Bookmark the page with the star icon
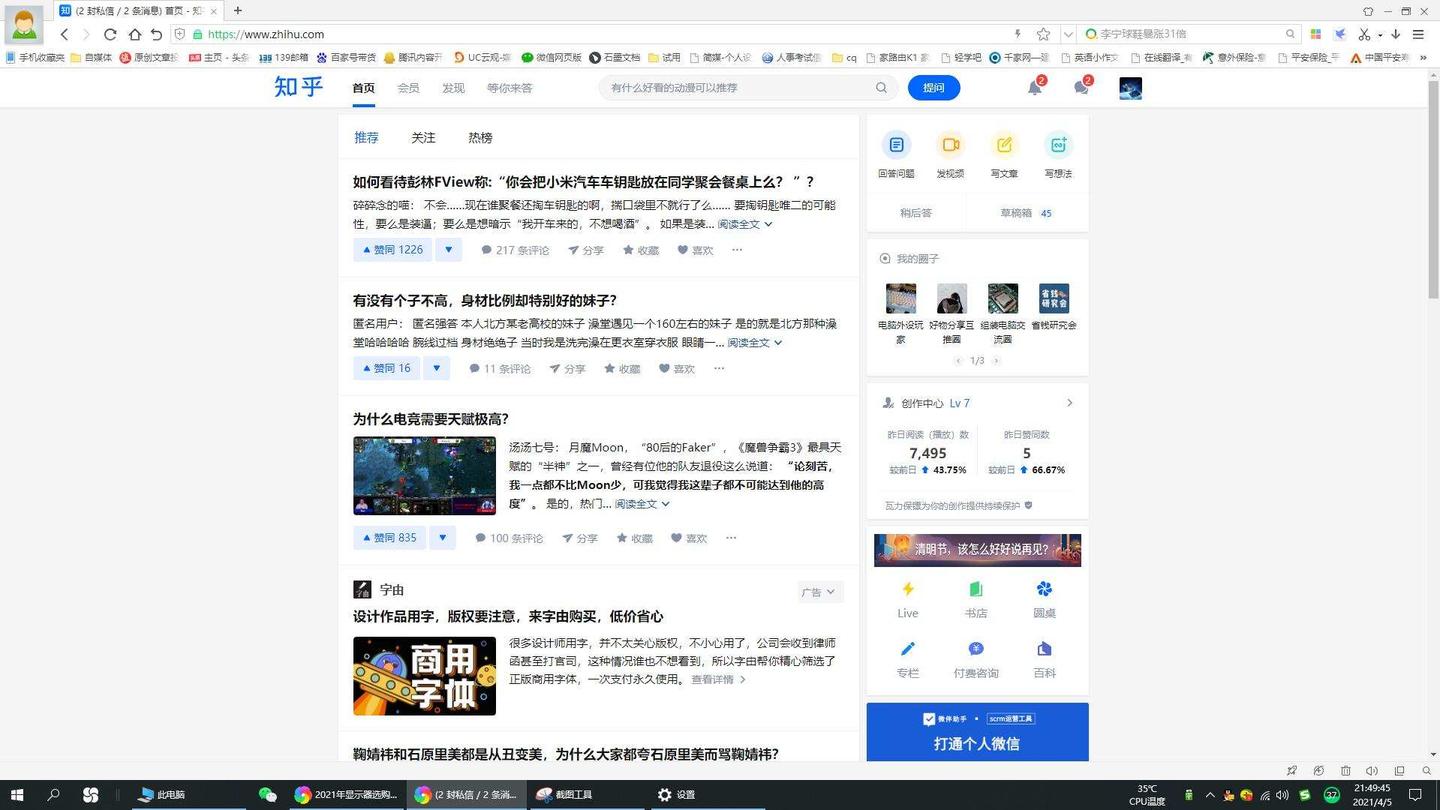Image resolution: width=1440 pixels, height=810 pixels. click(x=1043, y=34)
